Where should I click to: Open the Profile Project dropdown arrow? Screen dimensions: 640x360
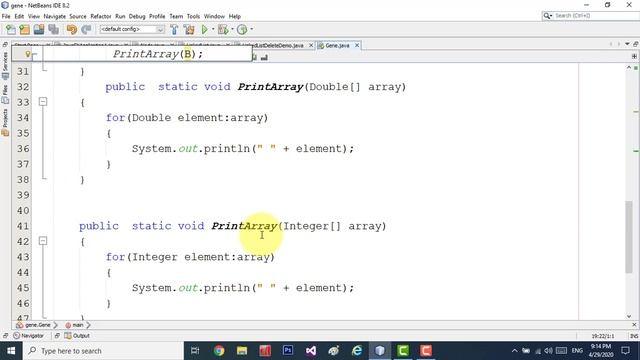click(251, 29)
